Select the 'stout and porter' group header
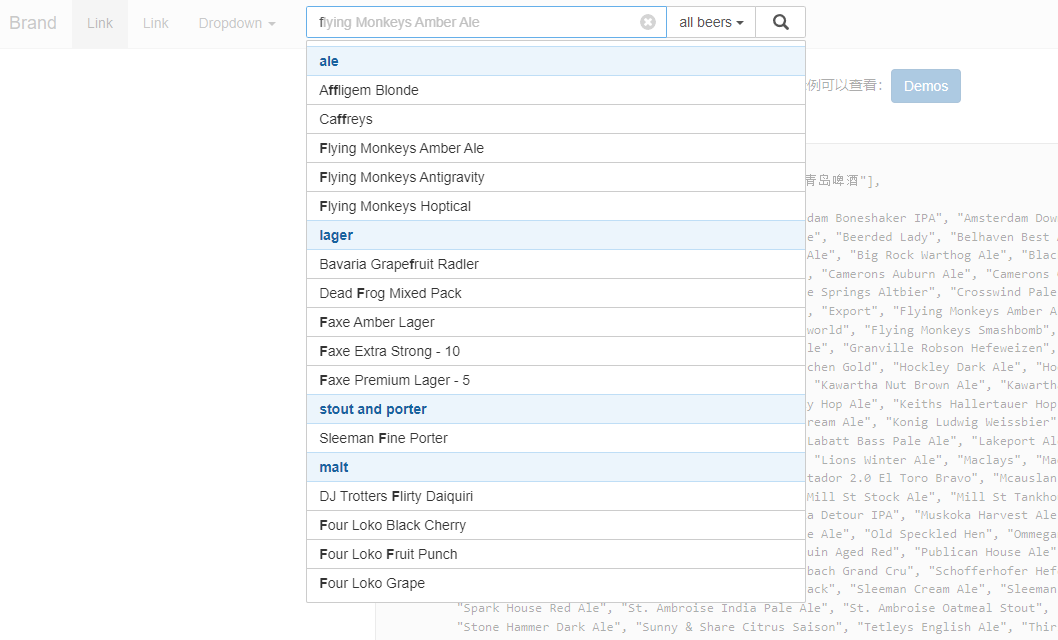1058x640 pixels. click(x=556, y=409)
